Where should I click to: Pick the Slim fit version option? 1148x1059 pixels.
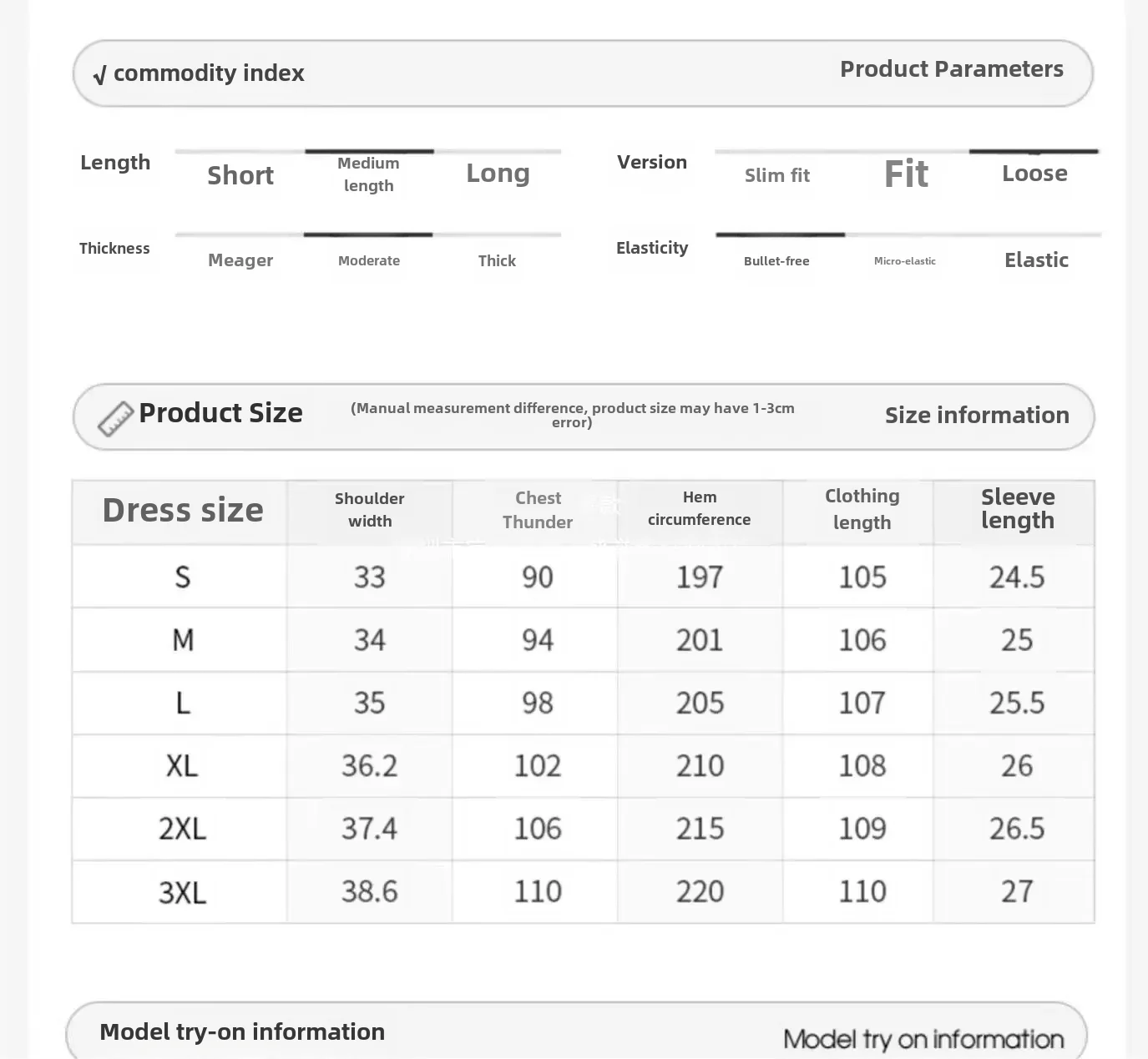(776, 175)
